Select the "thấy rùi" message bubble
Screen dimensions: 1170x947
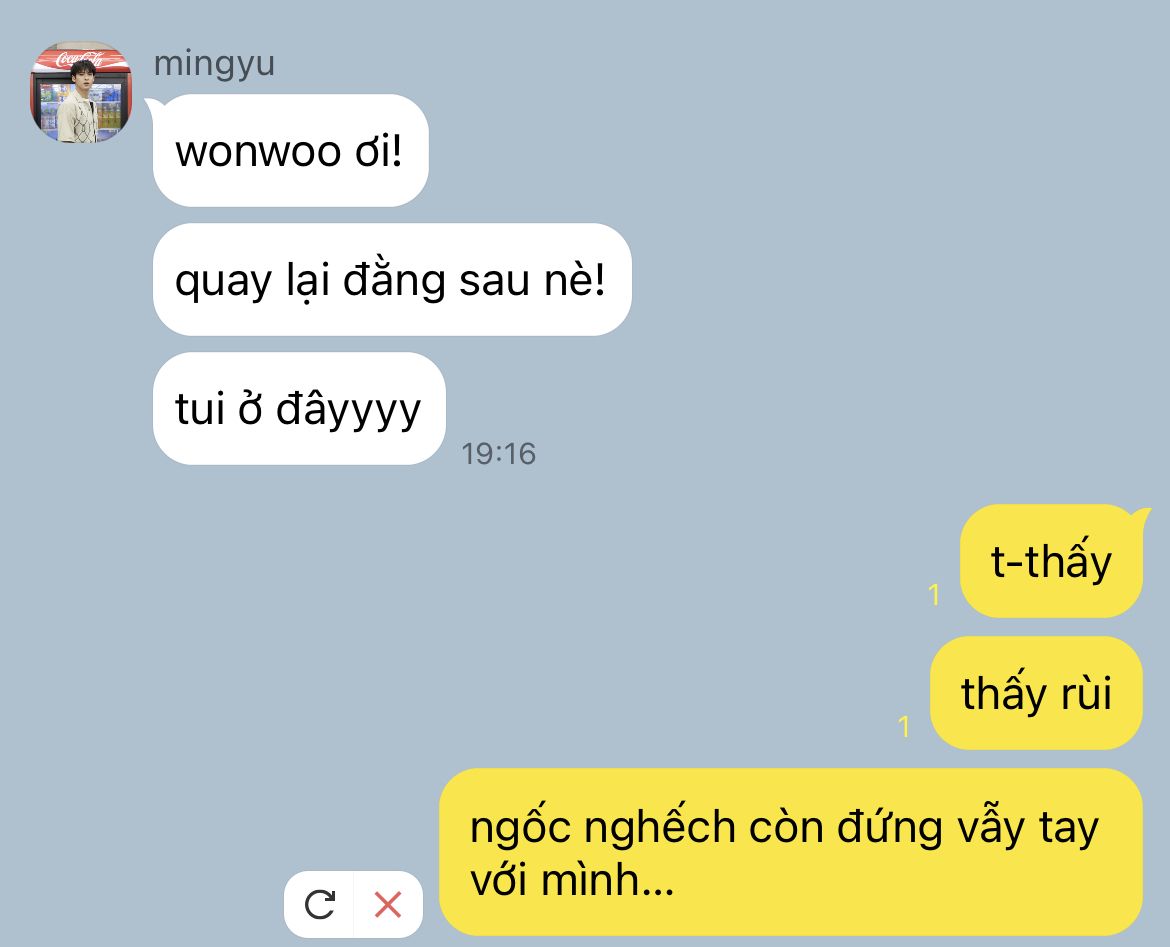(1036, 693)
